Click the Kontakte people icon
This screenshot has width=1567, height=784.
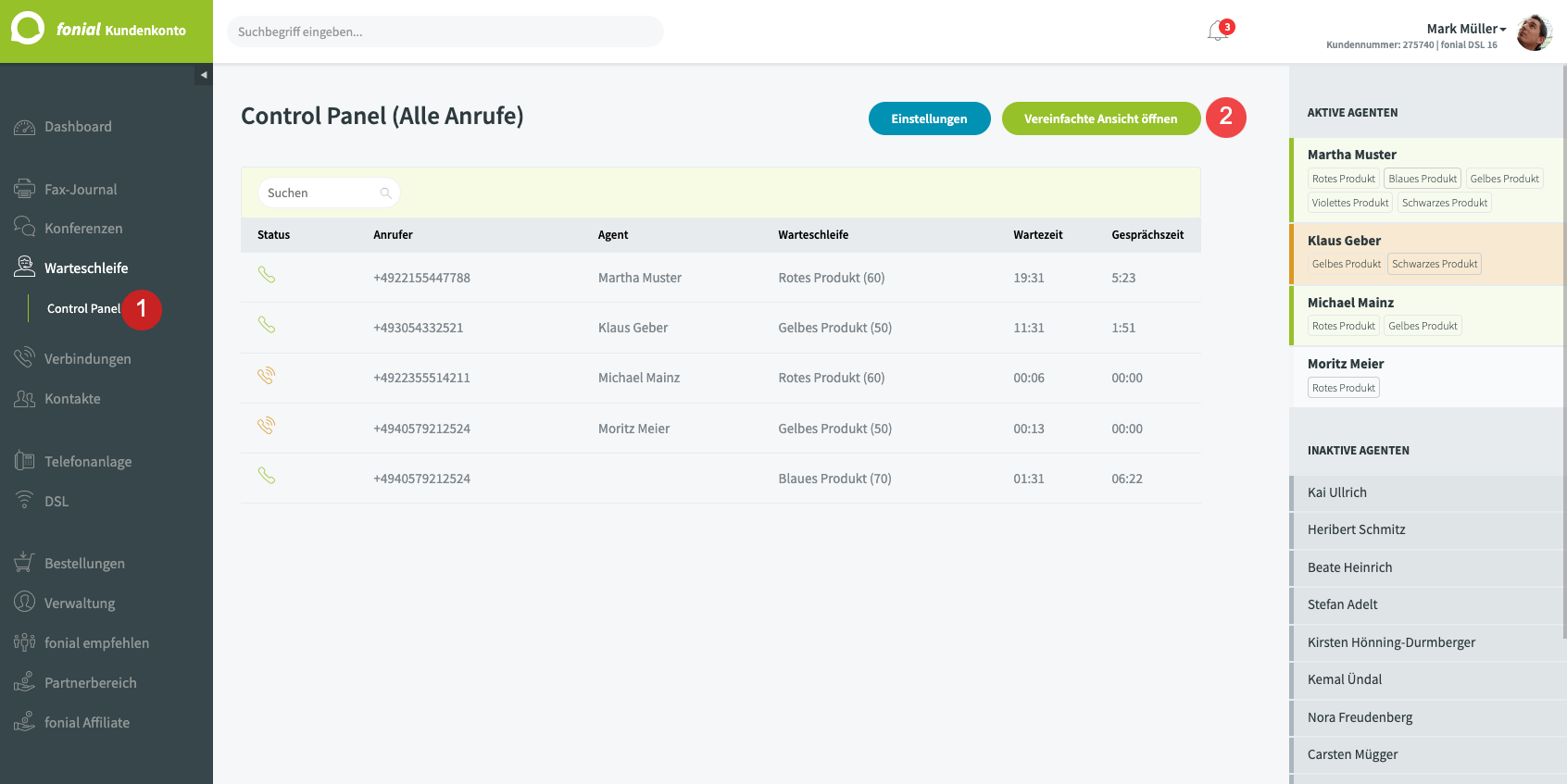point(25,398)
